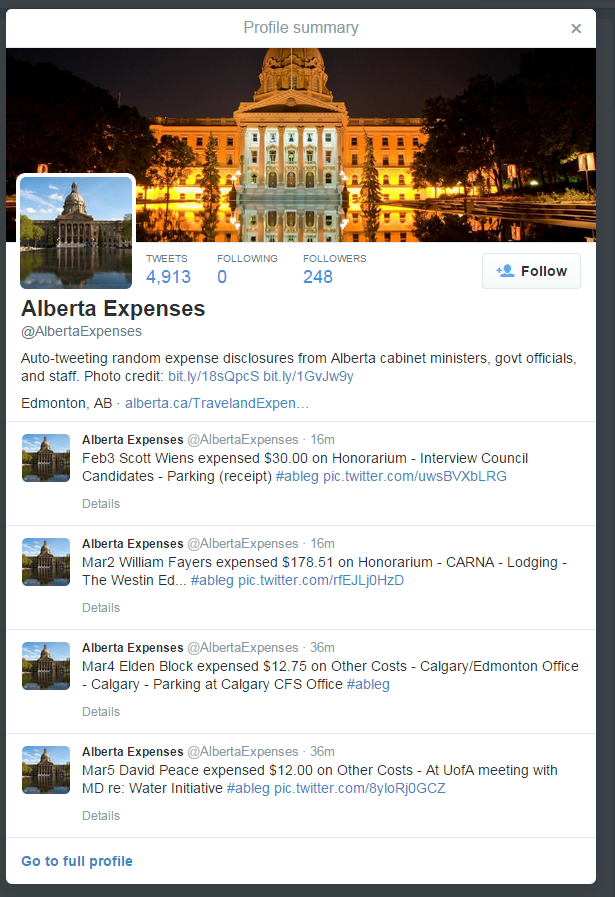This screenshot has width=615, height=897.
Task: Expand Details under William Fayers tweet
Action: [x=101, y=608]
